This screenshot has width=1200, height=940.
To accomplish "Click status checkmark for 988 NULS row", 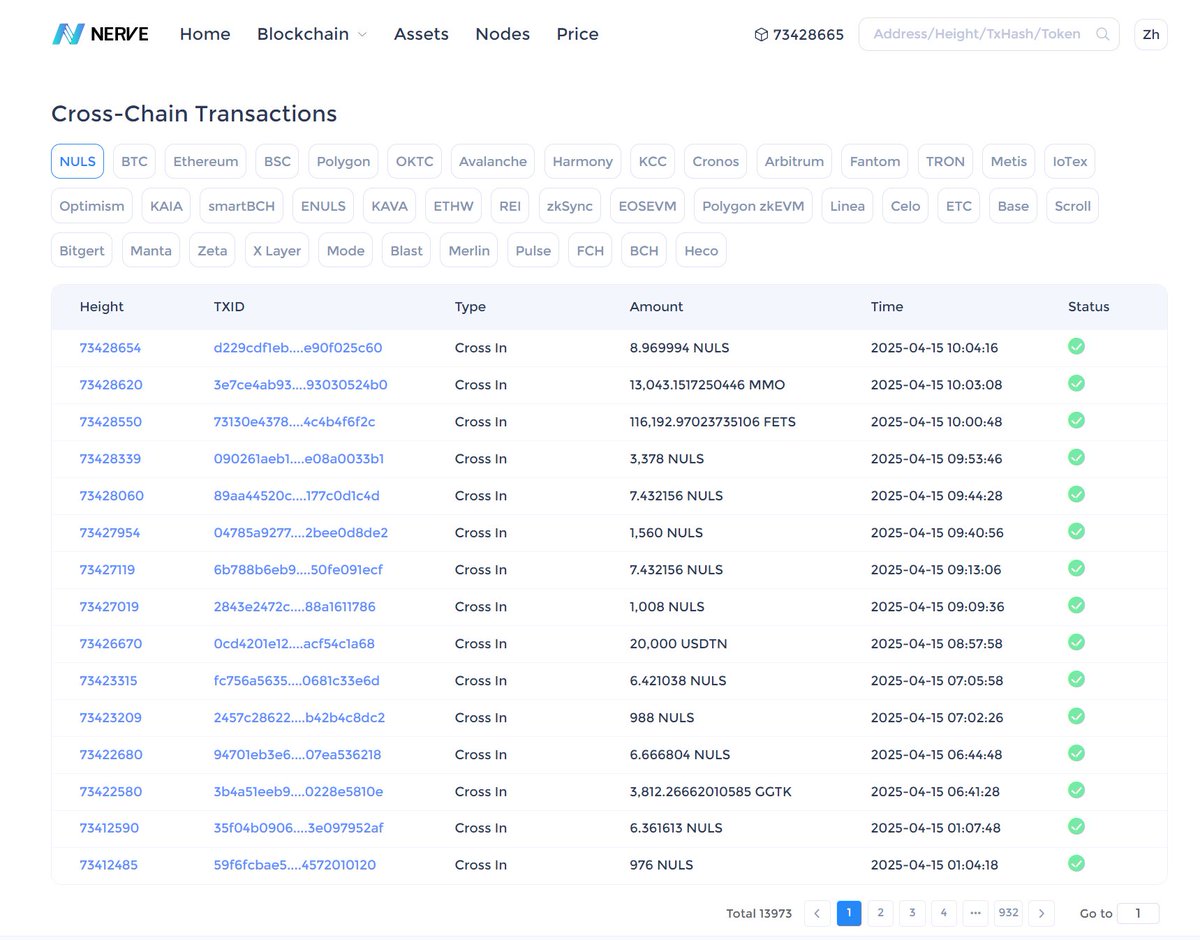I will tap(1076, 717).
